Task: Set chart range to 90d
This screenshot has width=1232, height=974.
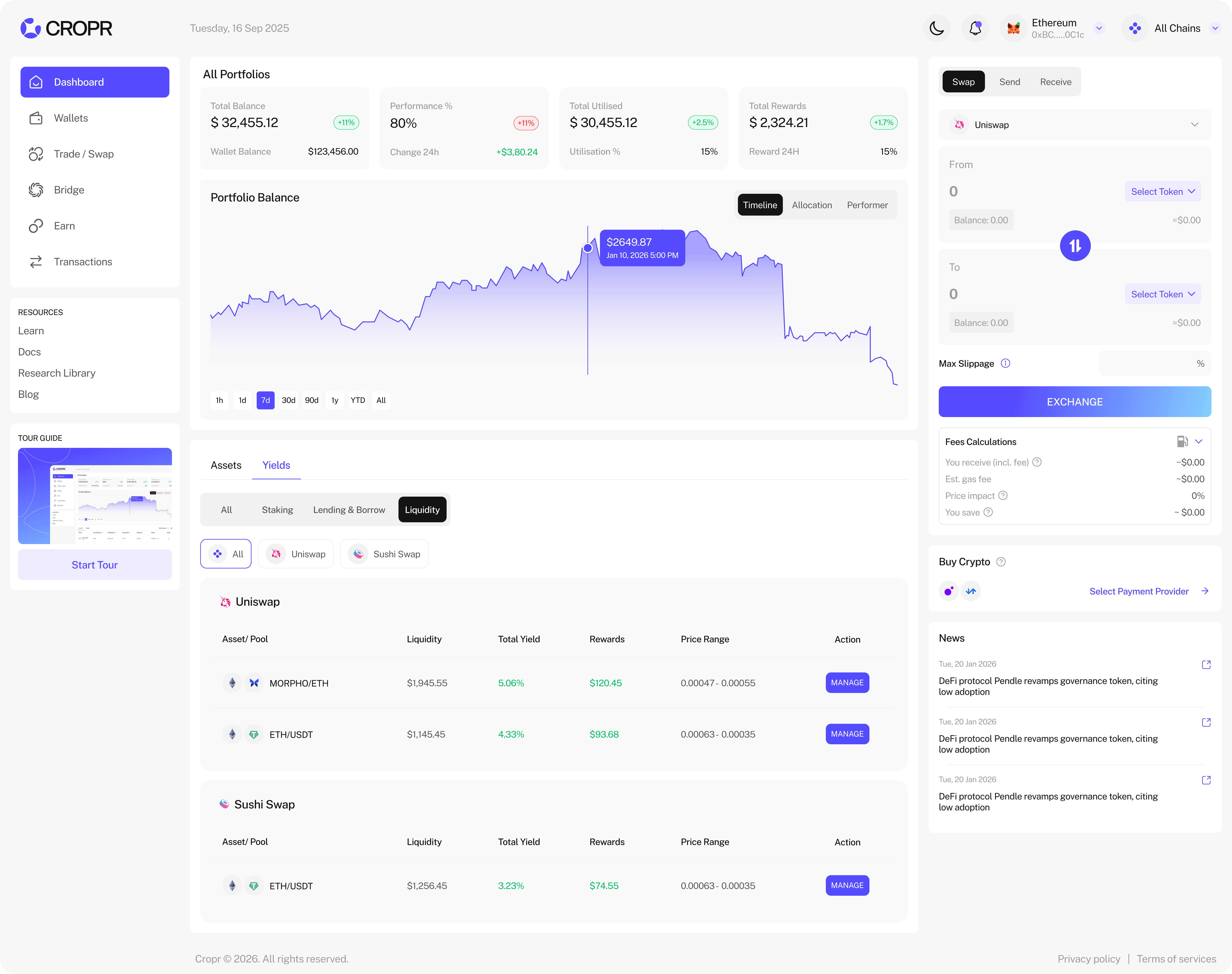Action: pyautogui.click(x=312, y=400)
